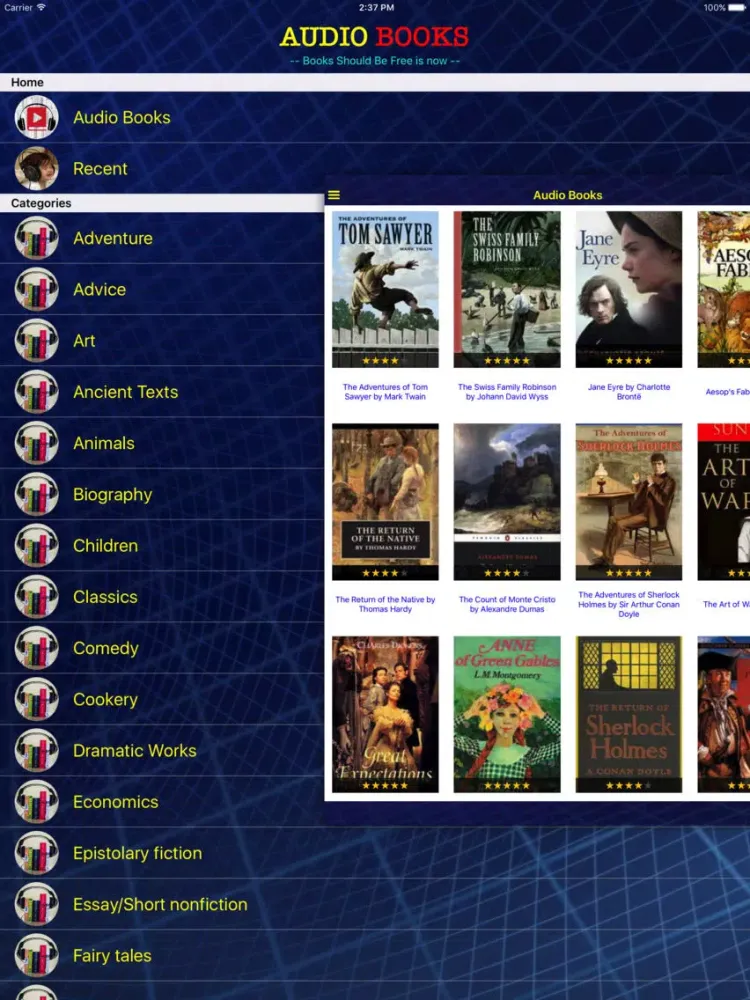Tap the Art category headphone icon
The width and height of the screenshot is (750, 1000).
[36, 341]
